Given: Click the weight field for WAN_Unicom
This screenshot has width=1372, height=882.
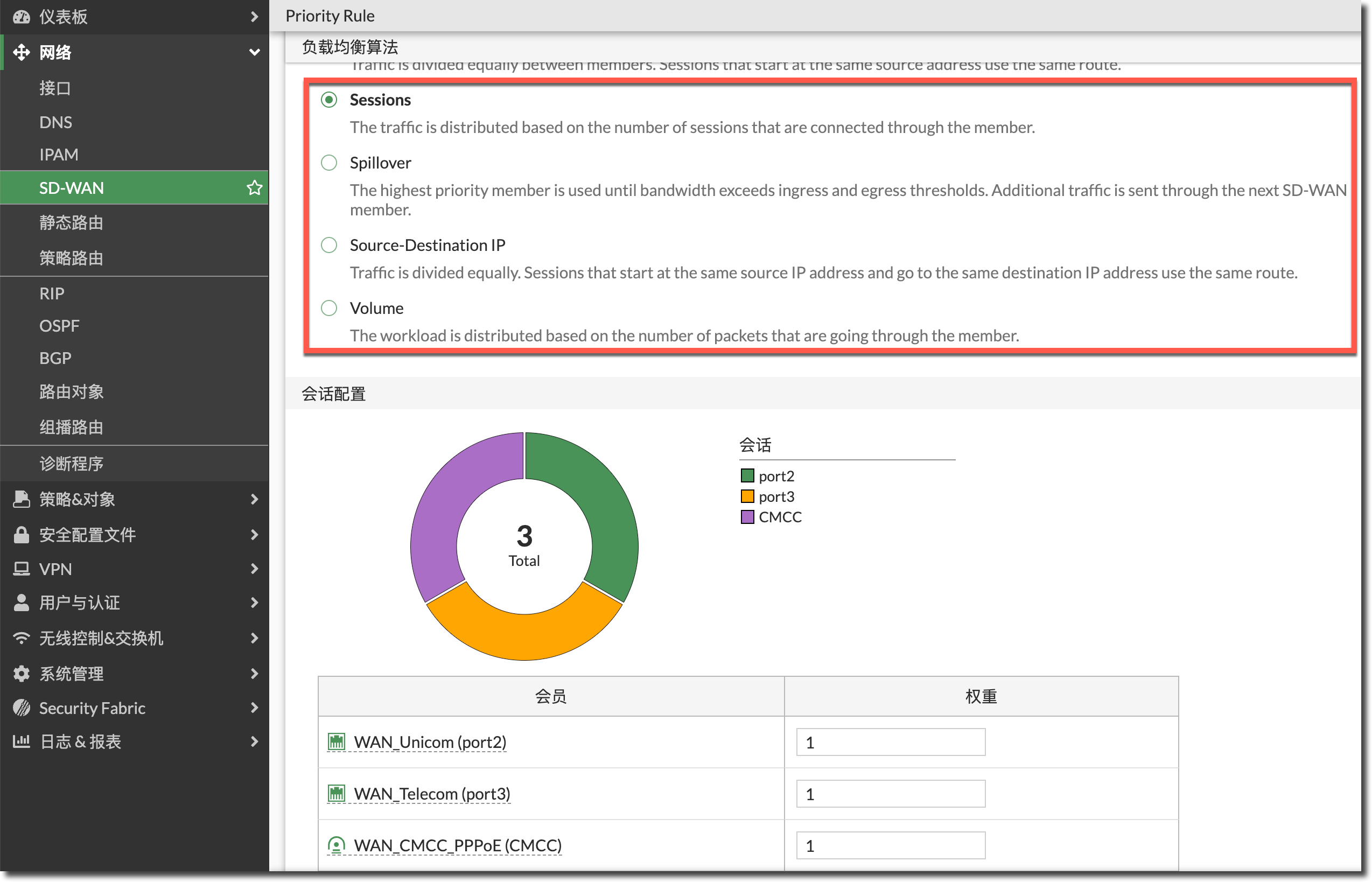Looking at the screenshot, I should (x=890, y=742).
